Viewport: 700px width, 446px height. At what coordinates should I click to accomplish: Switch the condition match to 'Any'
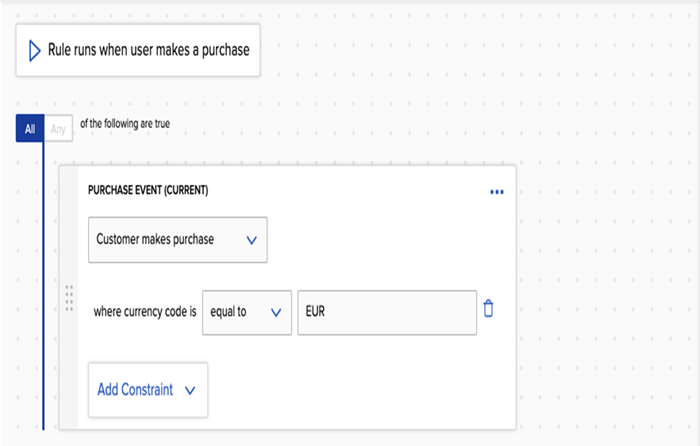(57, 129)
